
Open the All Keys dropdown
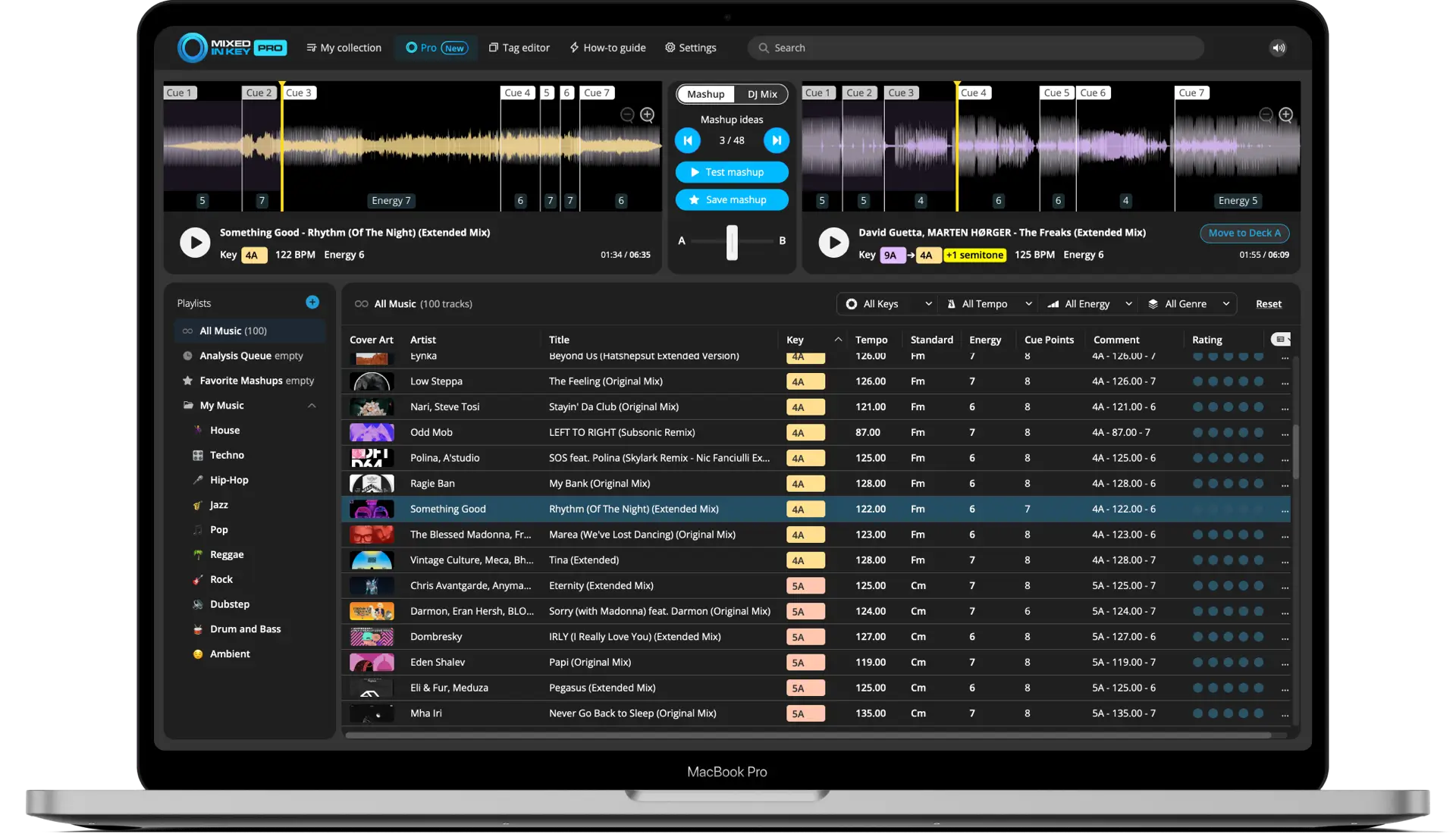pyautogui.click(x=889, y=304)
